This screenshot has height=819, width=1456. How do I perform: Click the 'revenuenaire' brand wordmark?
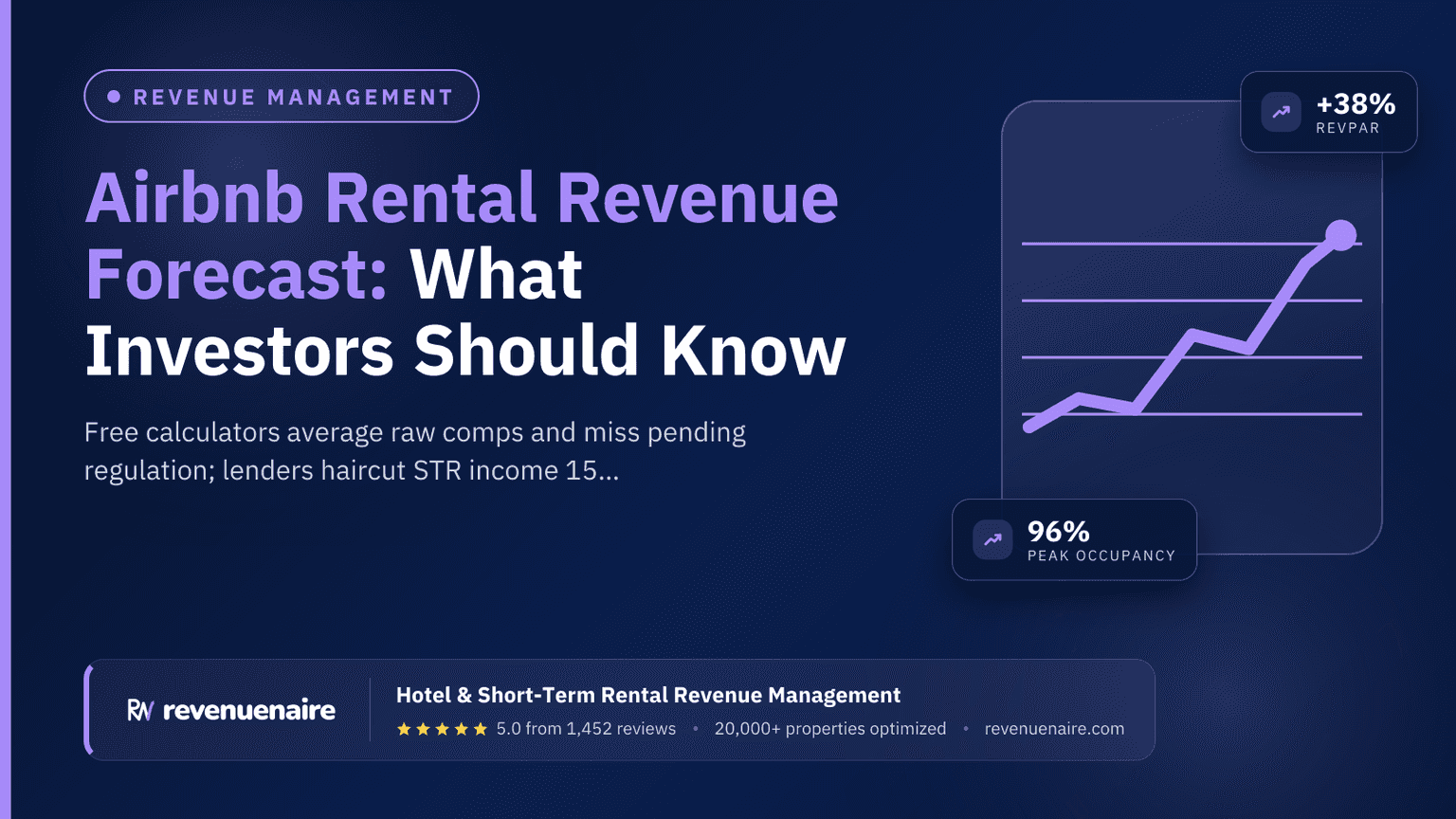(x=249, y=710)
